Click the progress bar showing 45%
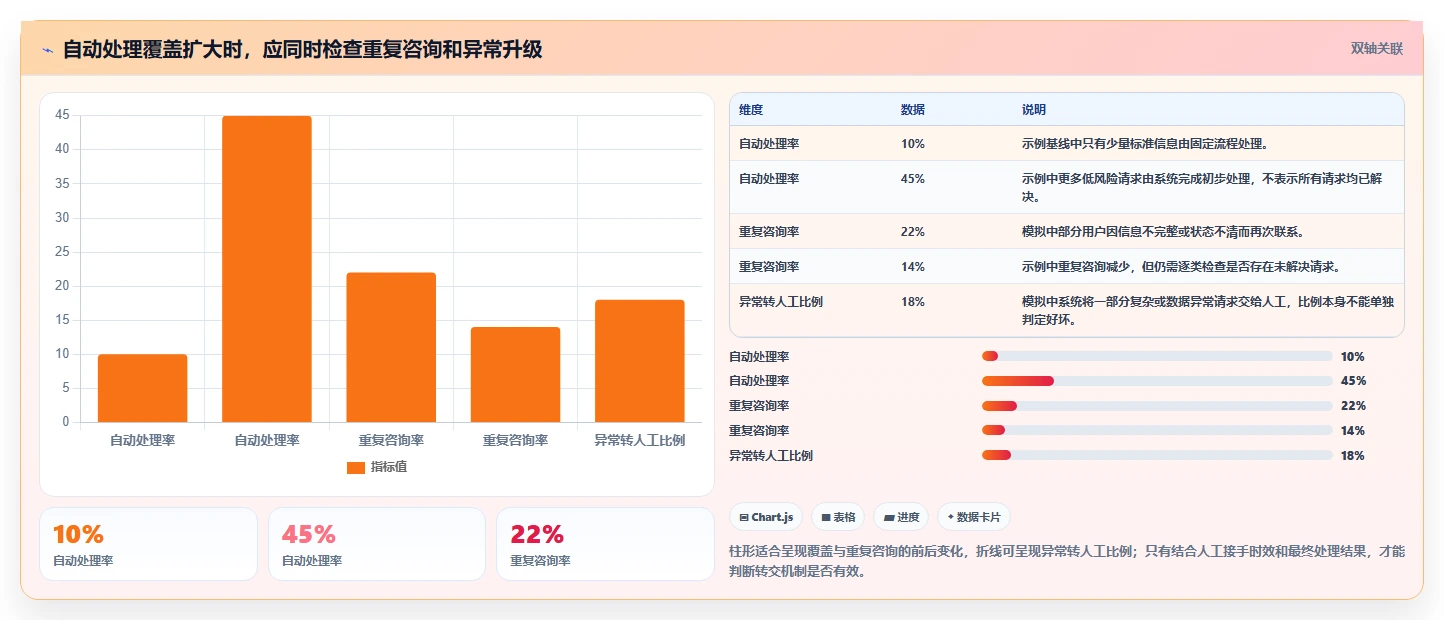 [1157, 381]
